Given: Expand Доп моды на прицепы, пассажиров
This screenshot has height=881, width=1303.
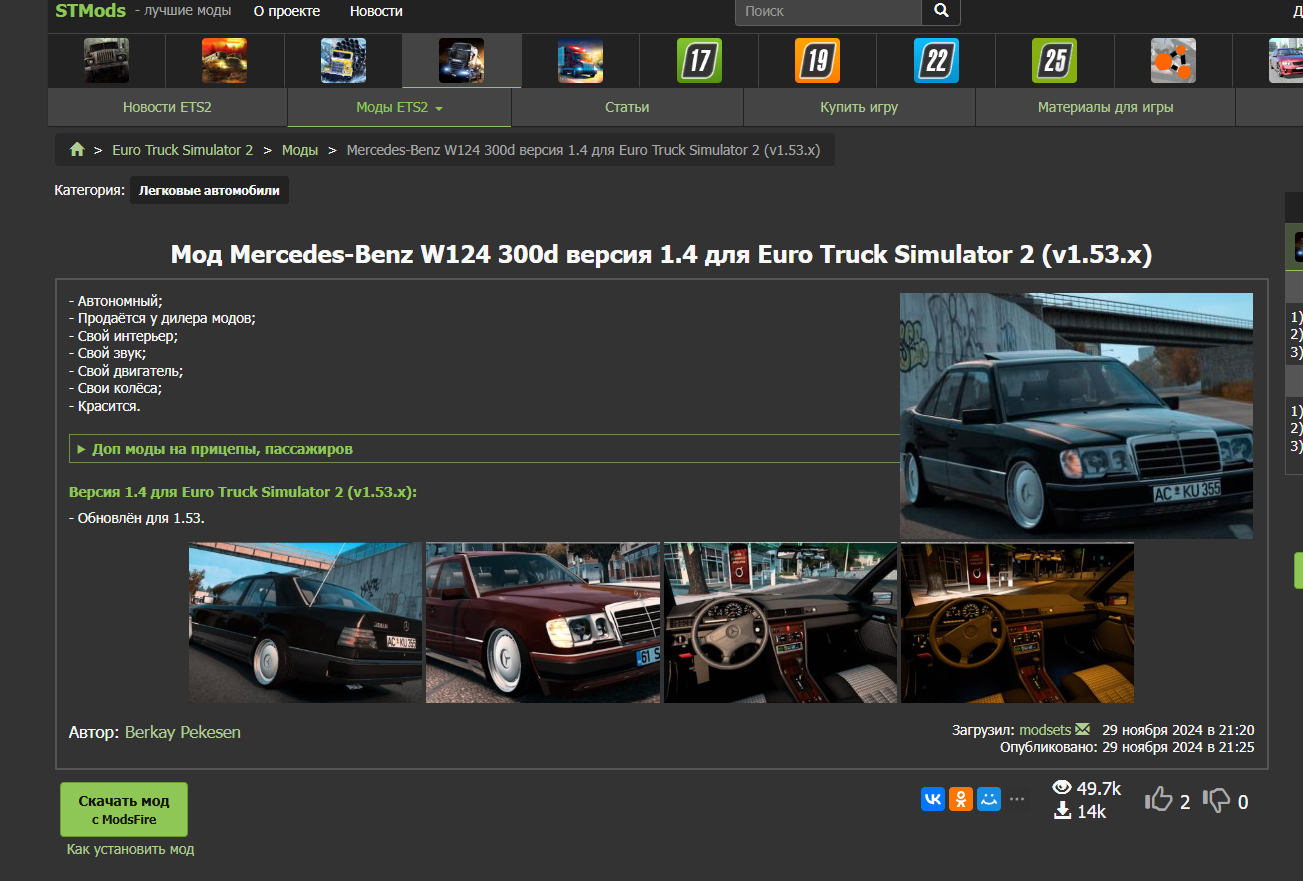Looking at the screenshot, I should point(484,449).
